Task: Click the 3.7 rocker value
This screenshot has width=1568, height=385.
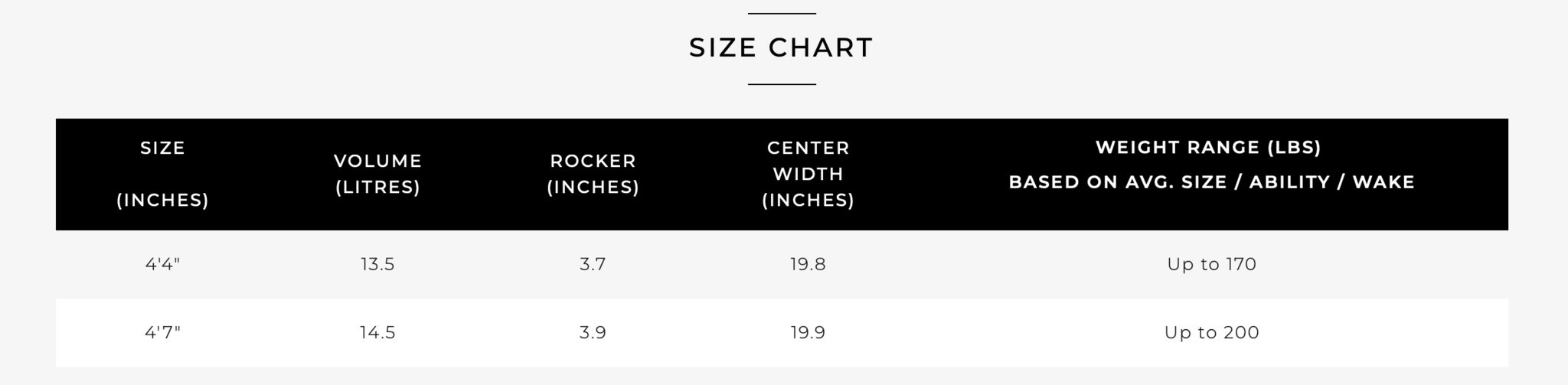Action: 593,264
